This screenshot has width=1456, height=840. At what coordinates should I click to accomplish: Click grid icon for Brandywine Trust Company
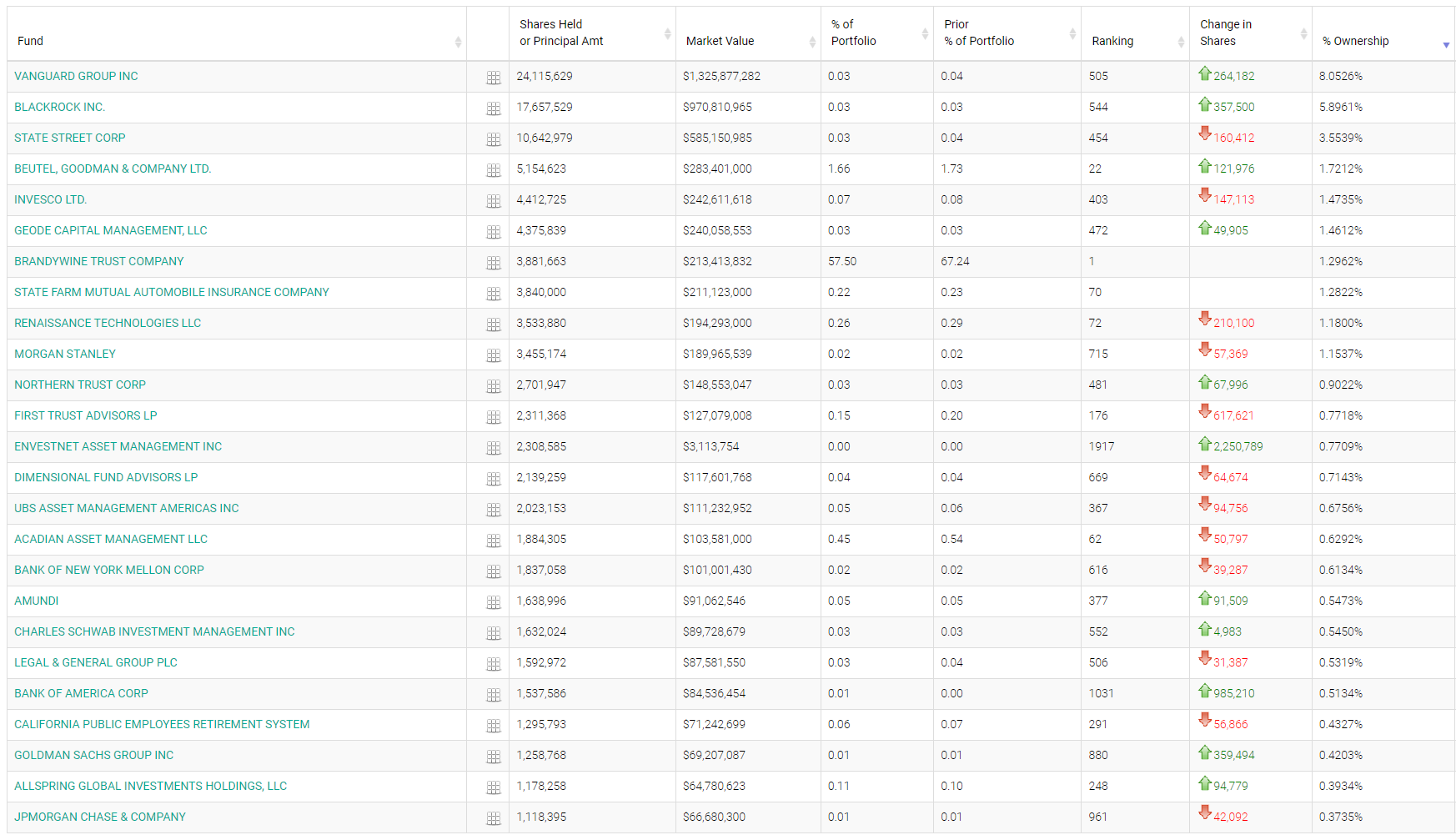(494, 263)
